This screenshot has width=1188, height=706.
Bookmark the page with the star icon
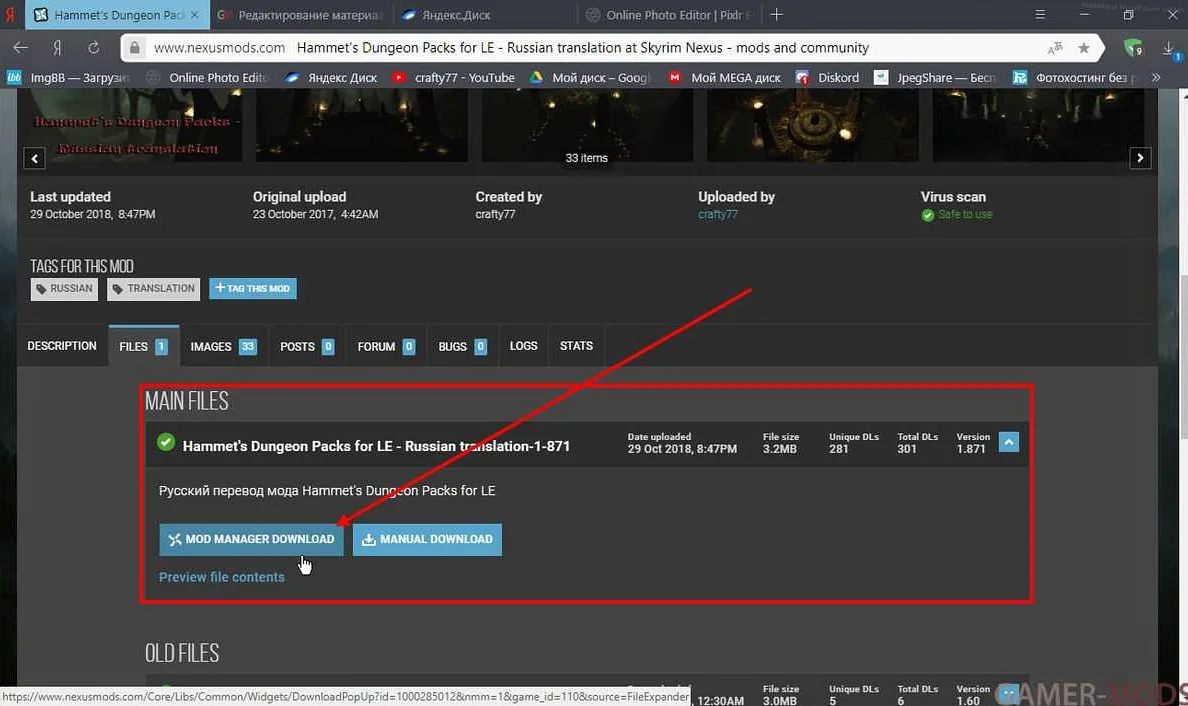point(1084,48)
